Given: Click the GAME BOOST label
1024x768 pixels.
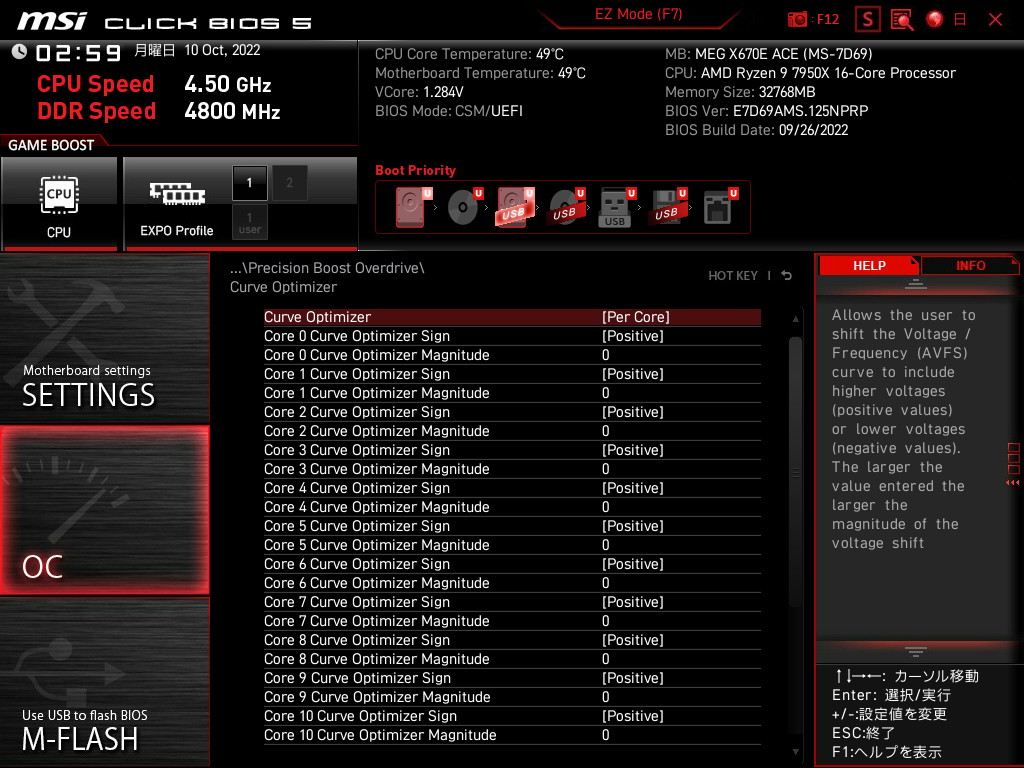Looking at the screenshot, I should coord(51,145).
